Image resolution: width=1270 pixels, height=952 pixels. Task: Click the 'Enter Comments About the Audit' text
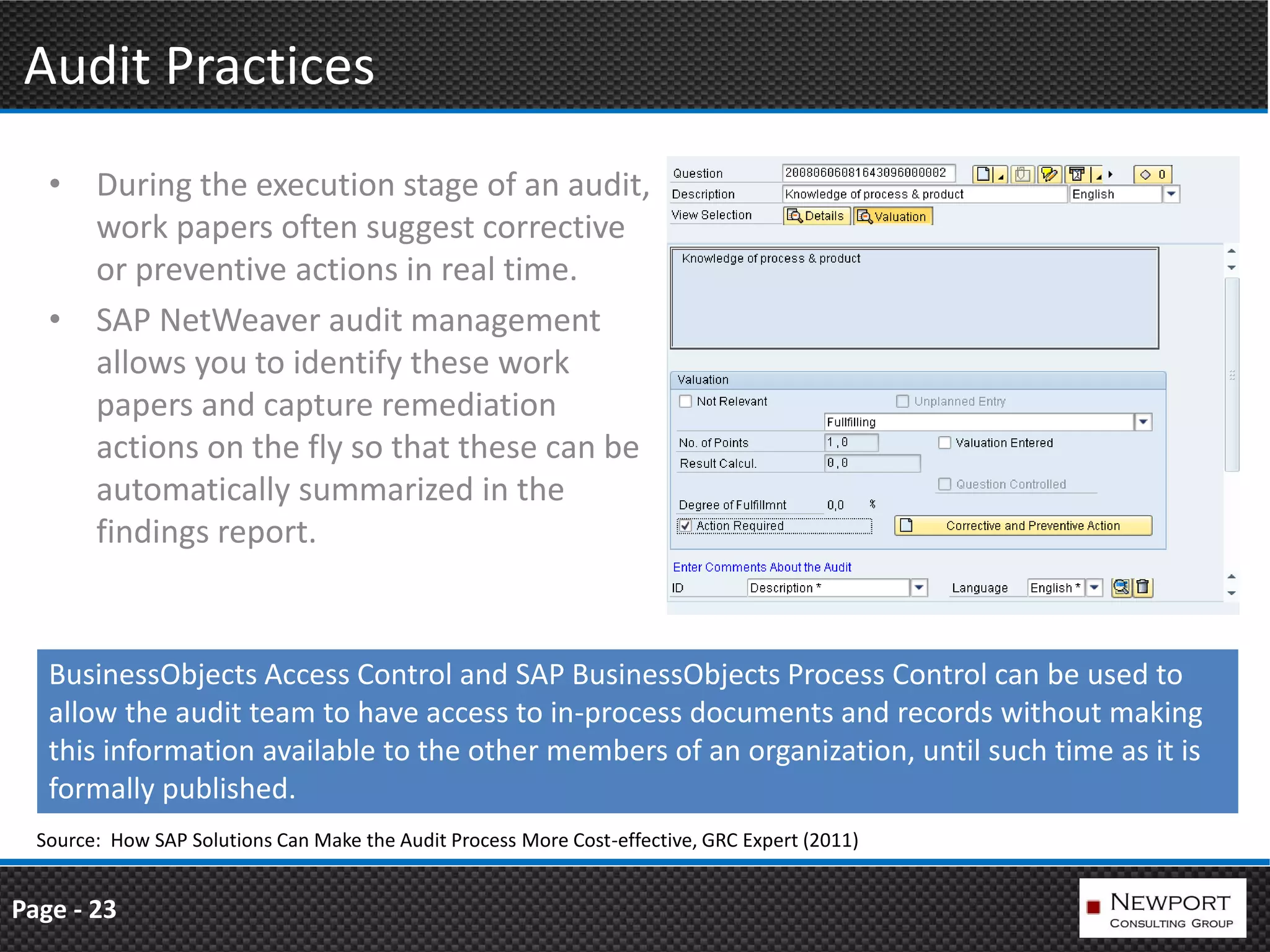point(762,567)
